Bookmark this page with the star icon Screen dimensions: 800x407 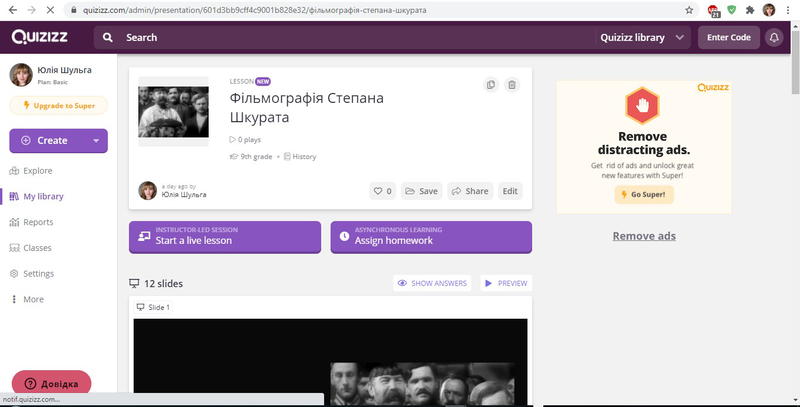pyautogui.click(x=689, y=9)
